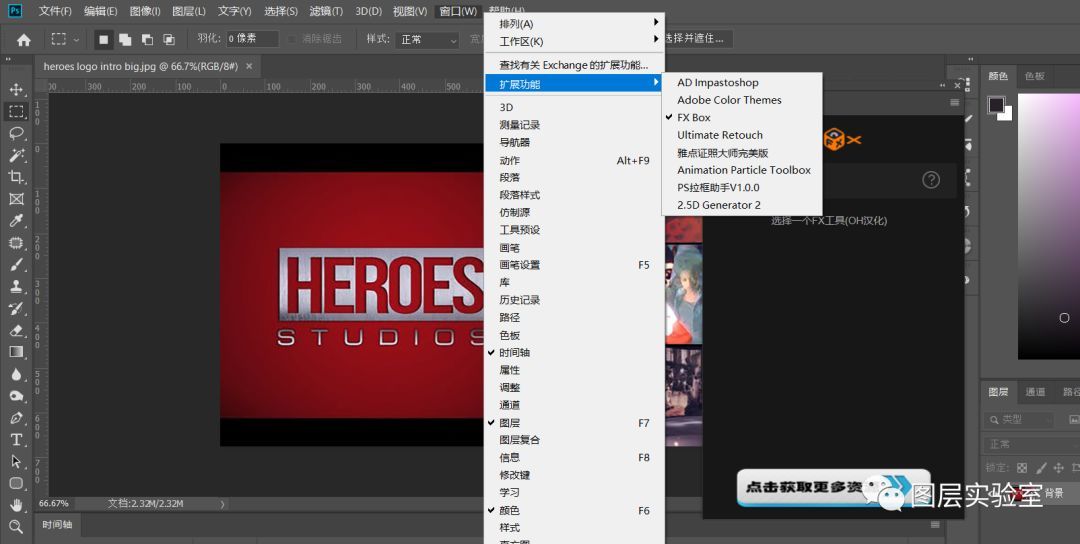Select the Eraser tool

click(x=16, y=330)
